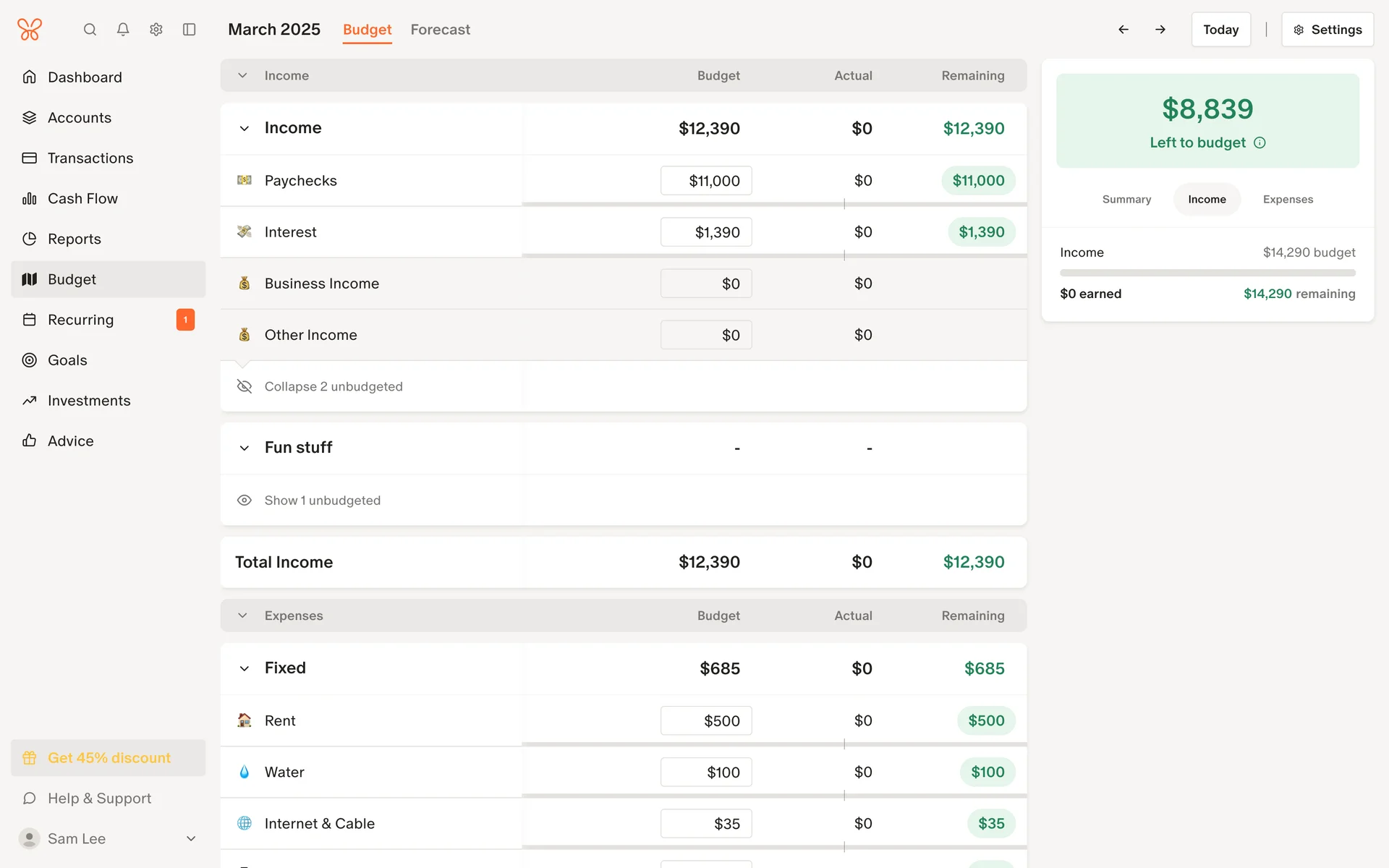The height and width of the screenshot is (868, 1389).
Task: Show 1 unbudgeted in Fun stuff
Action: coord(322,501)
